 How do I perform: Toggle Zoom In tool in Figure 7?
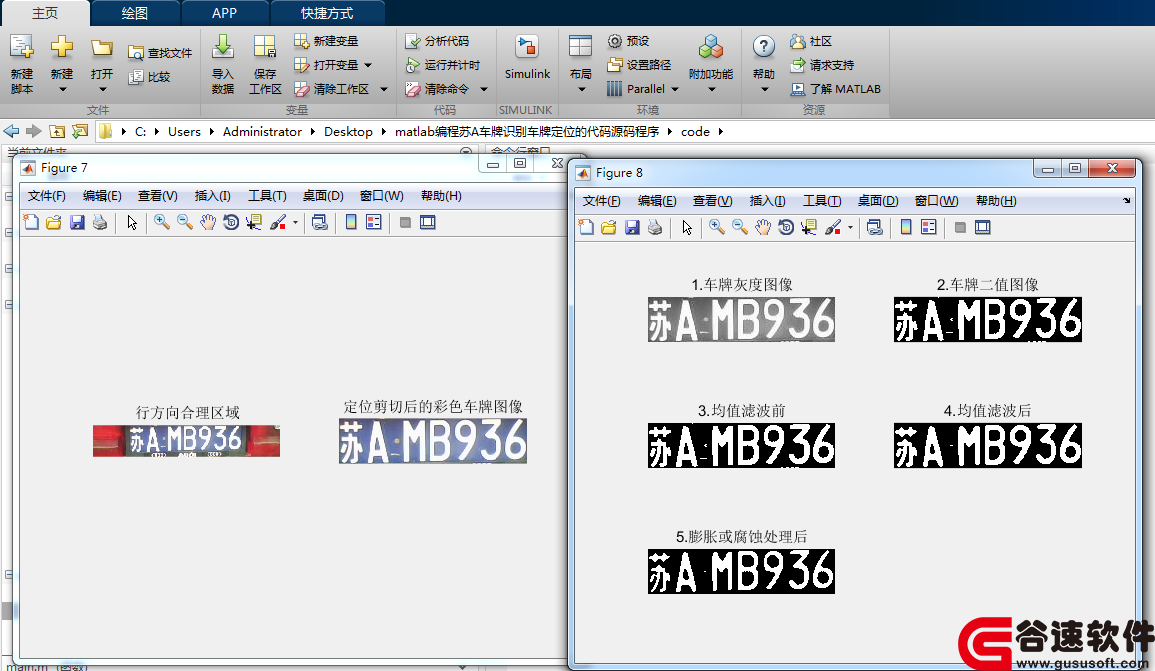161,222
